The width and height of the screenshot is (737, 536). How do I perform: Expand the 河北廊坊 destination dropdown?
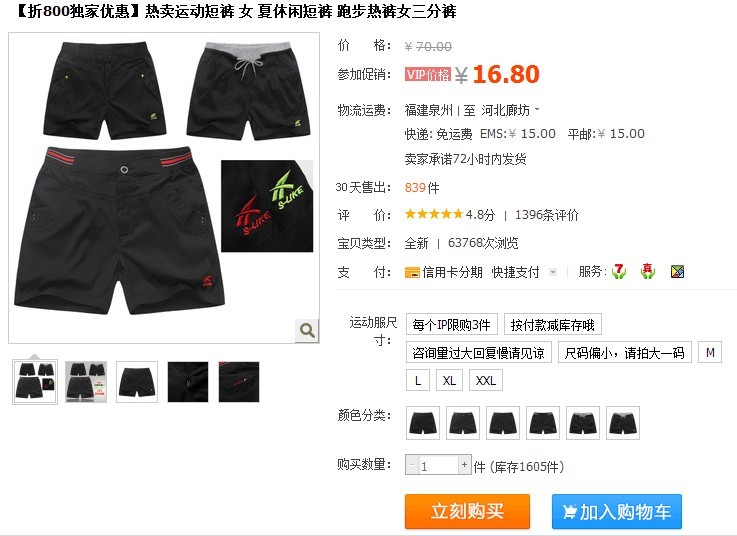[510, 110]
